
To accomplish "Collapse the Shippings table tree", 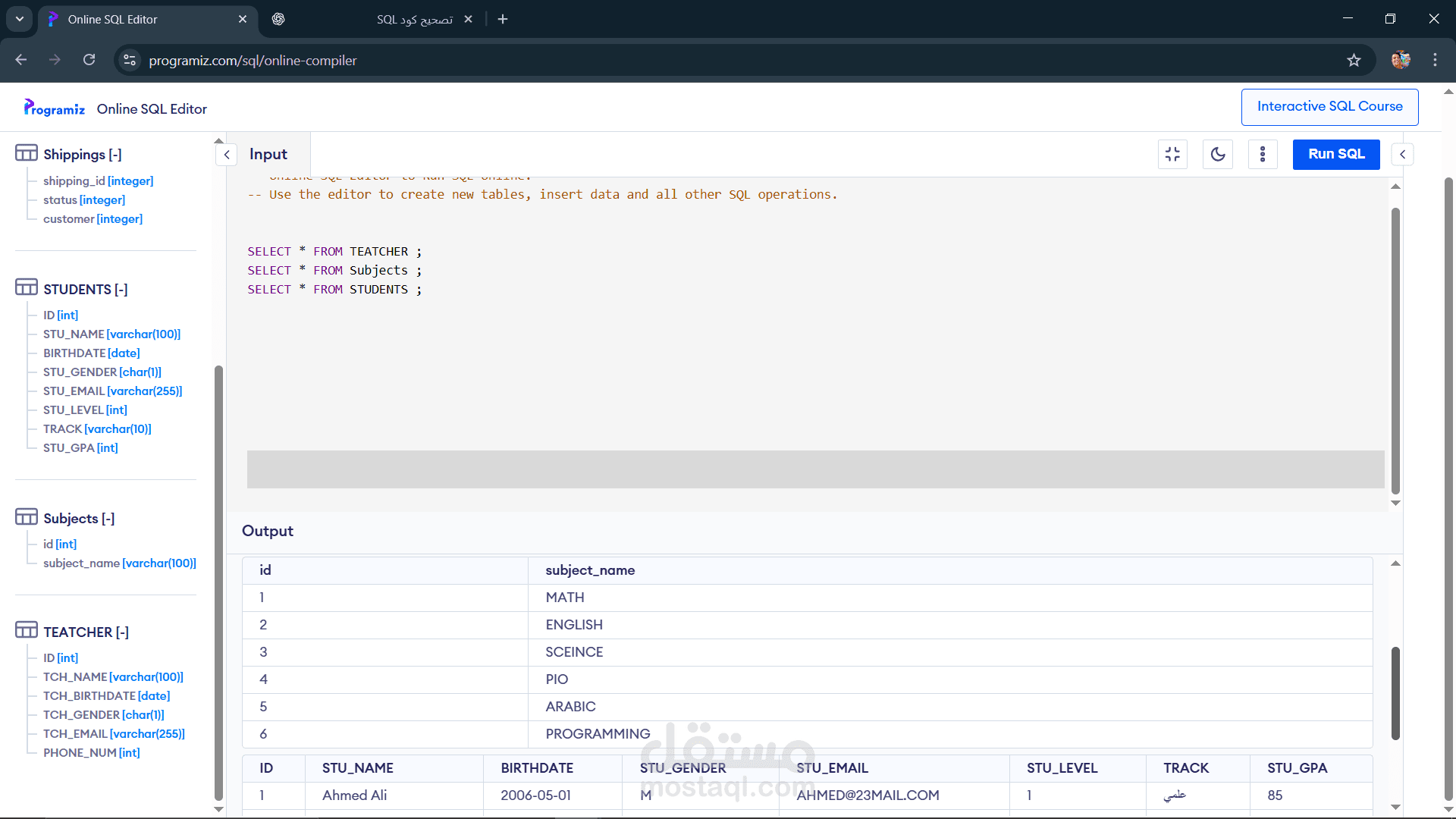I will 115,155.
